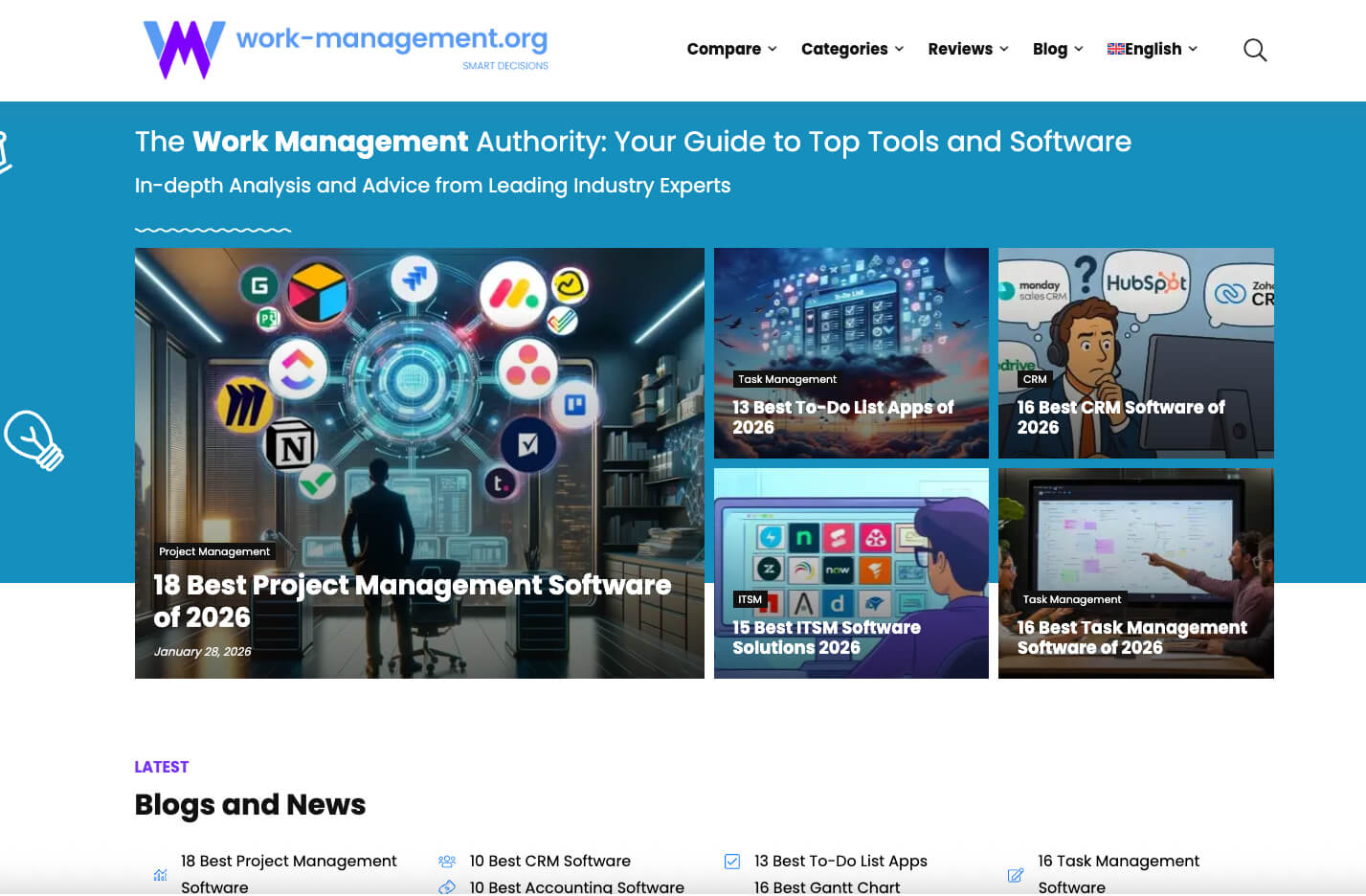Screen dimensions: 1366x896
Task: Expand the Compare dropdown menu
Action: click(731, 49)
